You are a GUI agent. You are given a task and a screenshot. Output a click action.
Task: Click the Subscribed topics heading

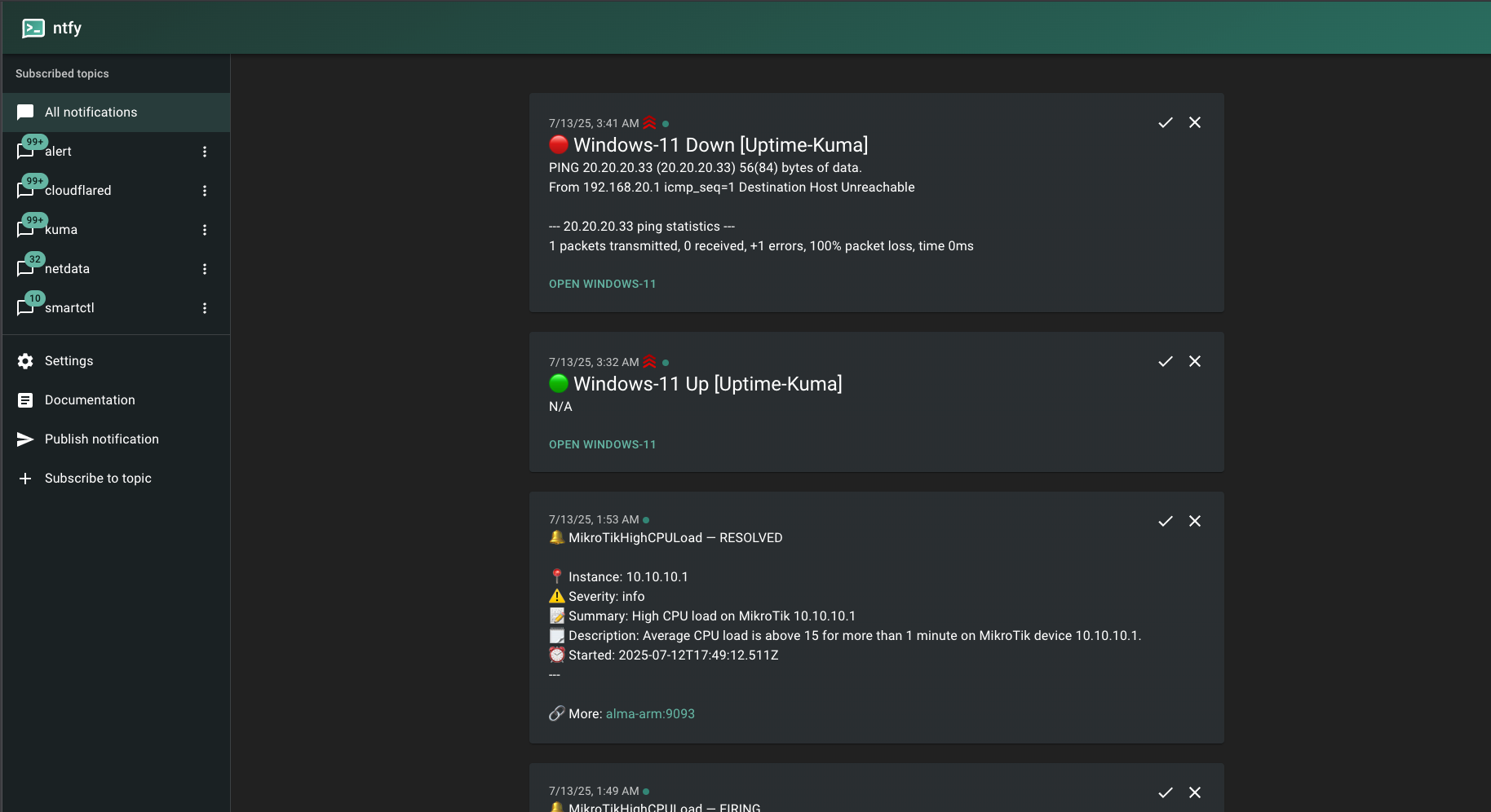coord(62,73)
